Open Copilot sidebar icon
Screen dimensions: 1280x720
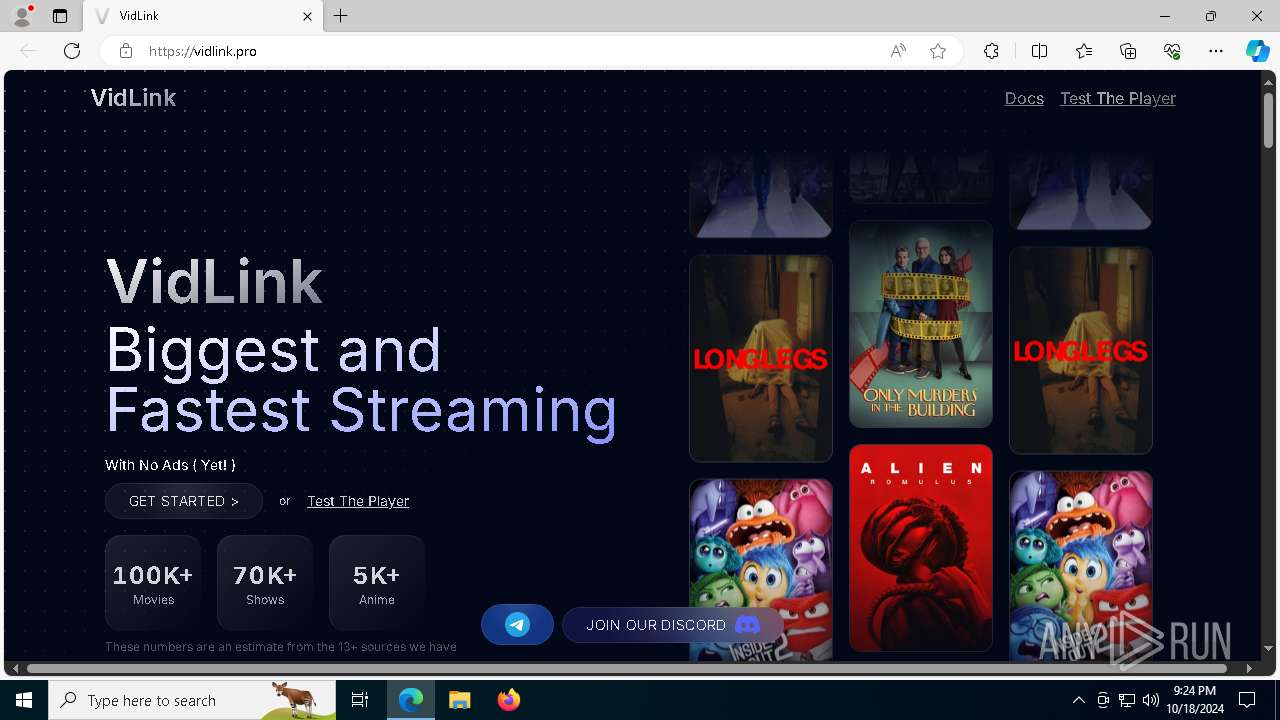coord(1257,51)
